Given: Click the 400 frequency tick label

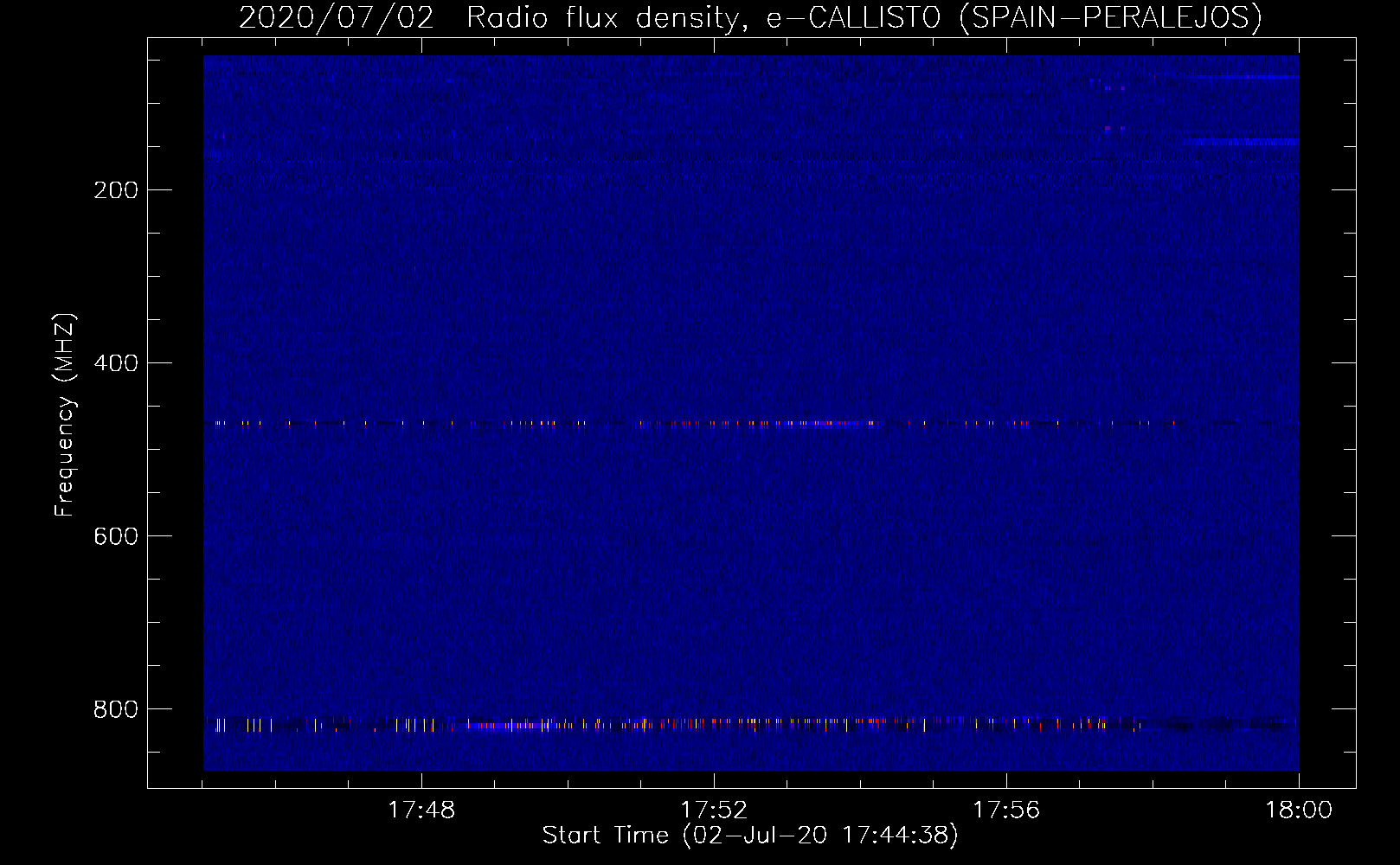Looking at the screenshot, I should [116, 363].
